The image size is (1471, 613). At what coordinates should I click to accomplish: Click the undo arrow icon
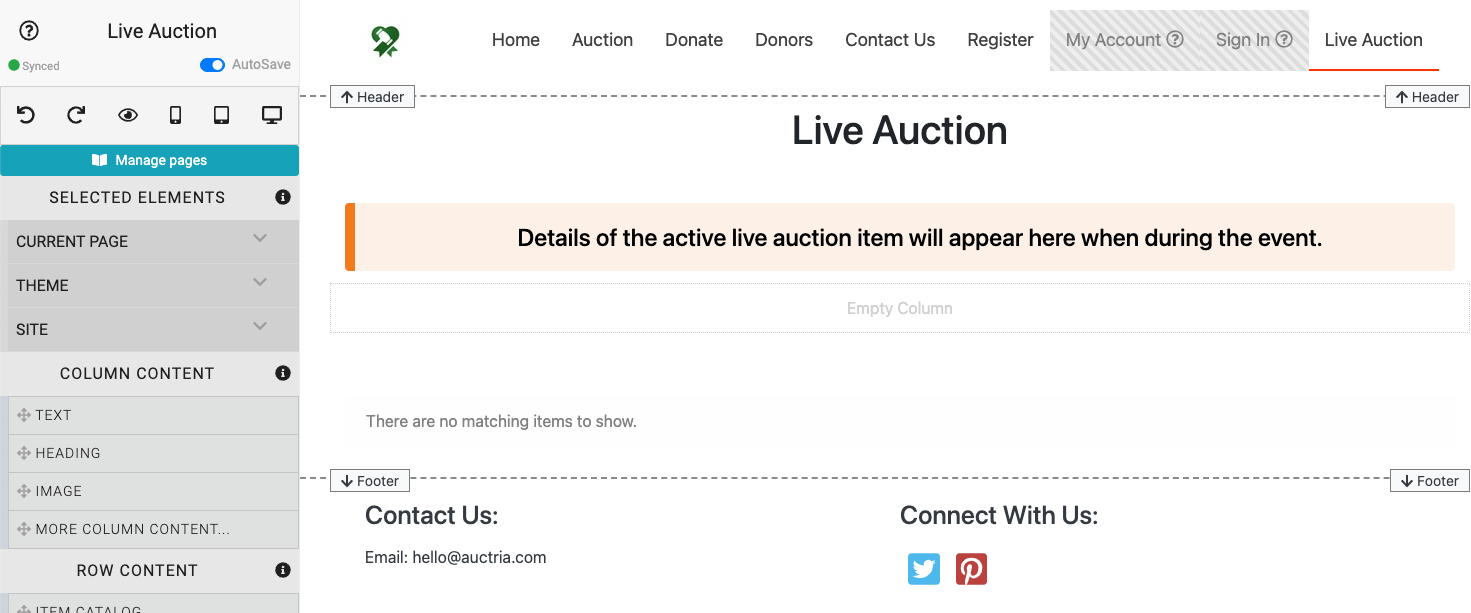[x=26, y=115]
